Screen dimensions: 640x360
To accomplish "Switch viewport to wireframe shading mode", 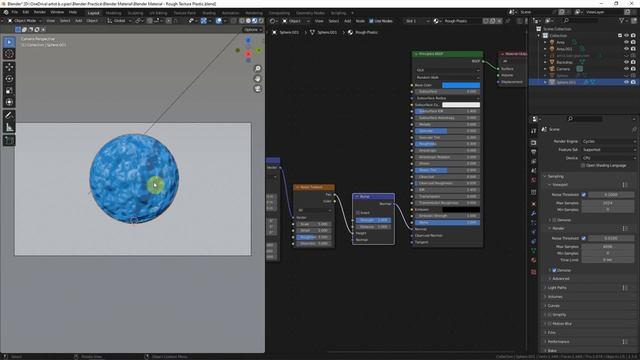I will coord(242,20).
